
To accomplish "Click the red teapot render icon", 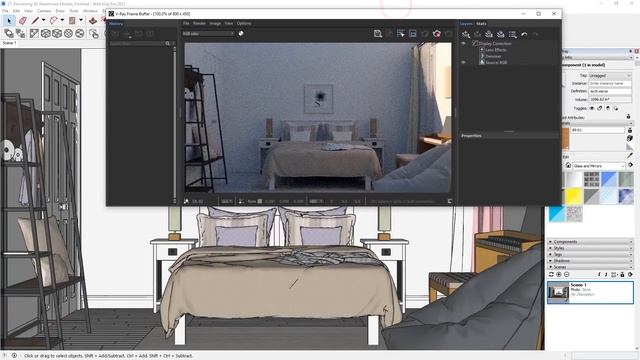I will 437,34.
